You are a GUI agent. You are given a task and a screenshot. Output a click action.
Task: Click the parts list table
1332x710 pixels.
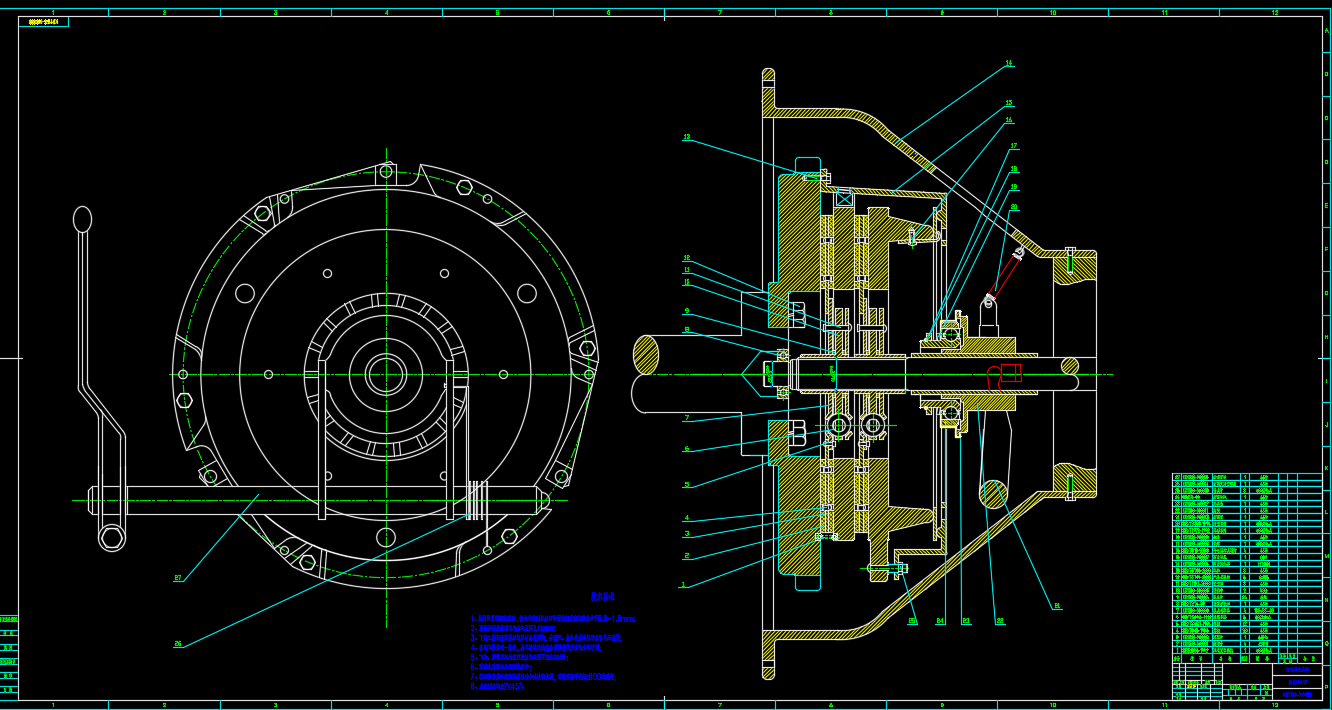tap(1246, 565)
